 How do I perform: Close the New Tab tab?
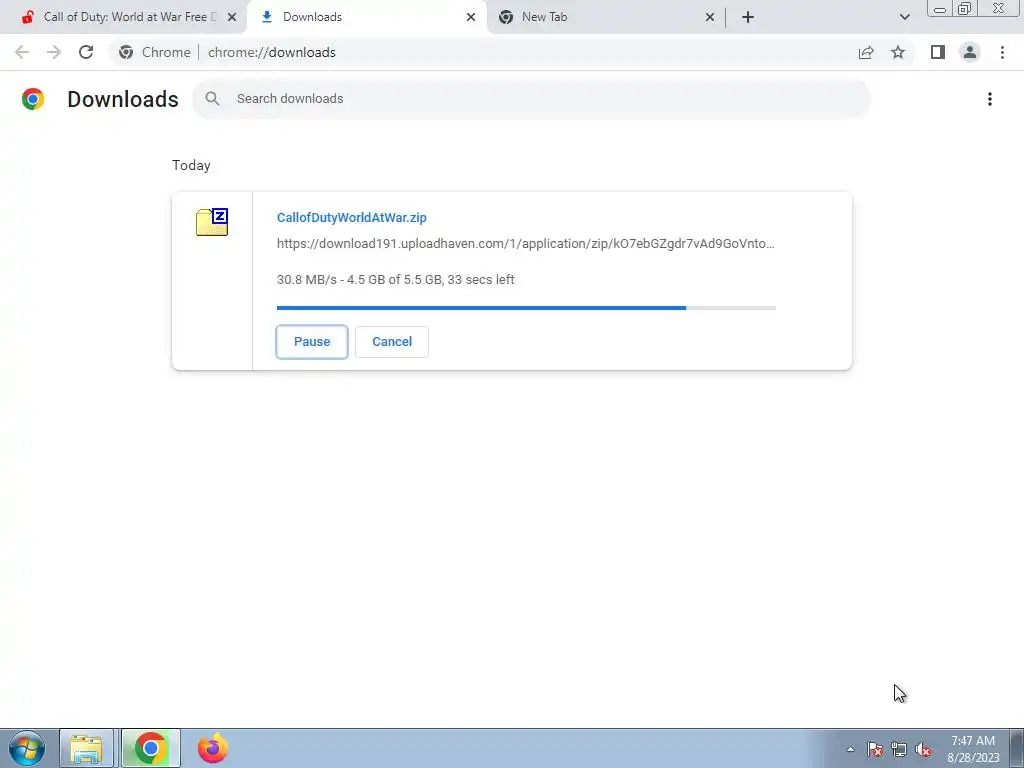[x=710, y=17]
